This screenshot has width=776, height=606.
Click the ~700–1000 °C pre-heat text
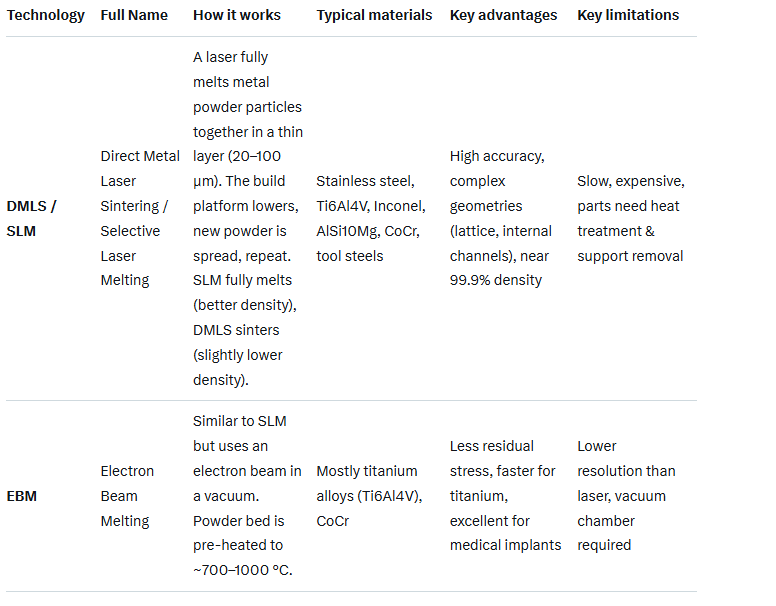pos(240,570)
